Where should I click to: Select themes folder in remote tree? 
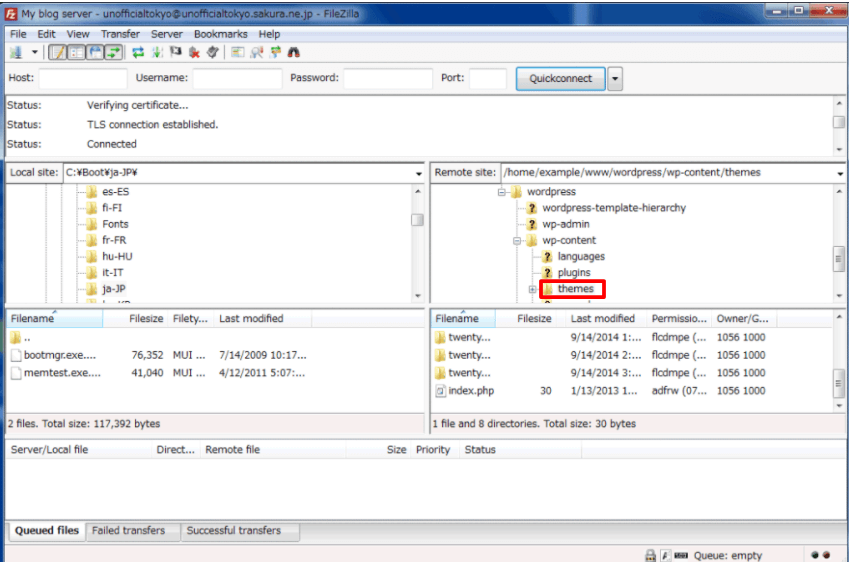pos(576,289)
